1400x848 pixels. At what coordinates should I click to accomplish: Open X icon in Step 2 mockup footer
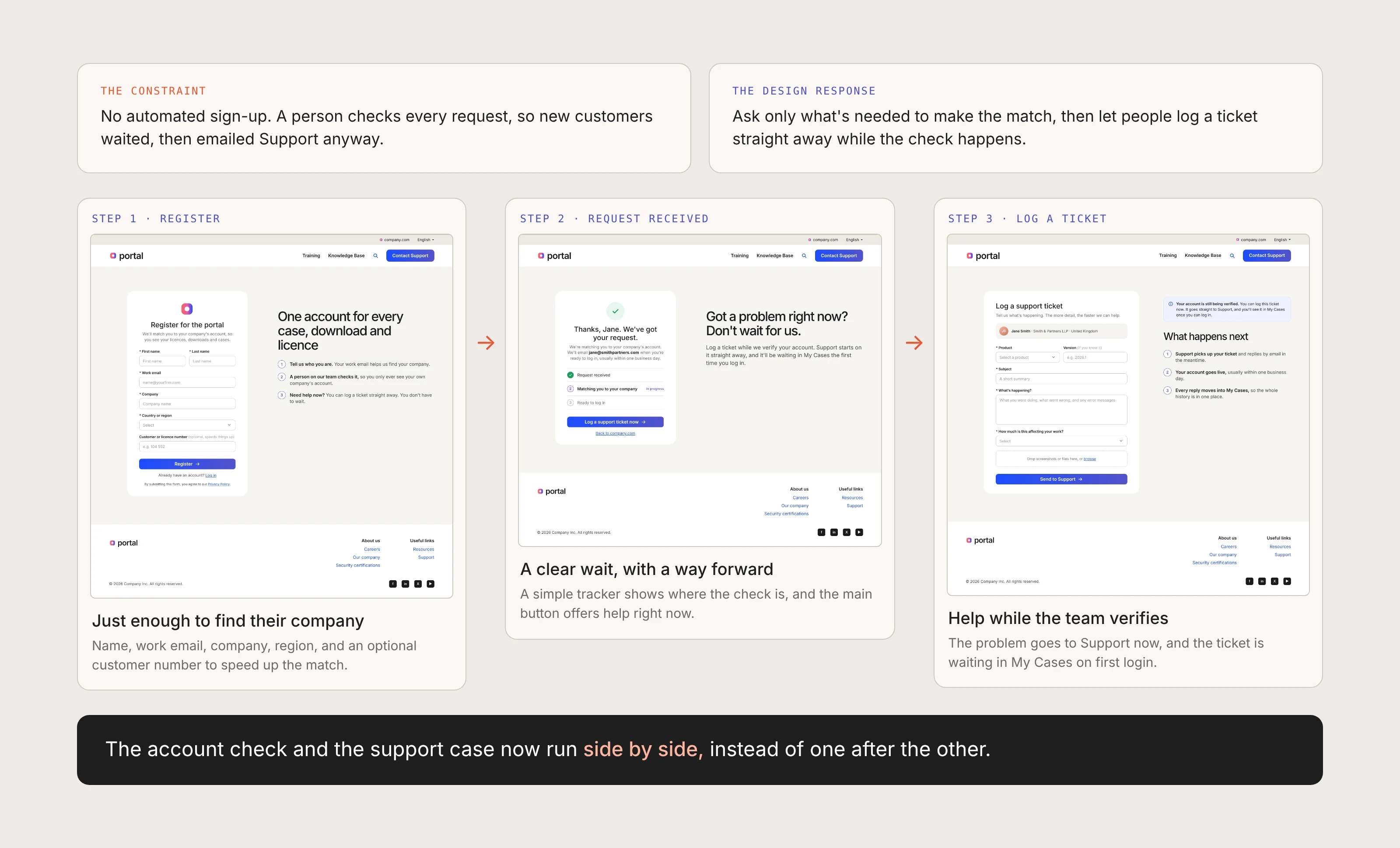(847, 533)
